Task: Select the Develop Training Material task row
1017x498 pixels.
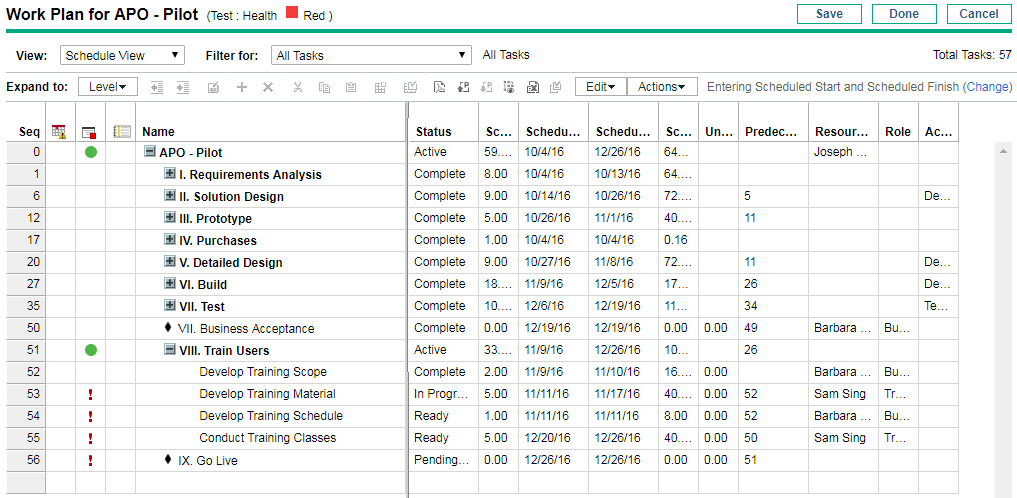Action: point(267,394)
